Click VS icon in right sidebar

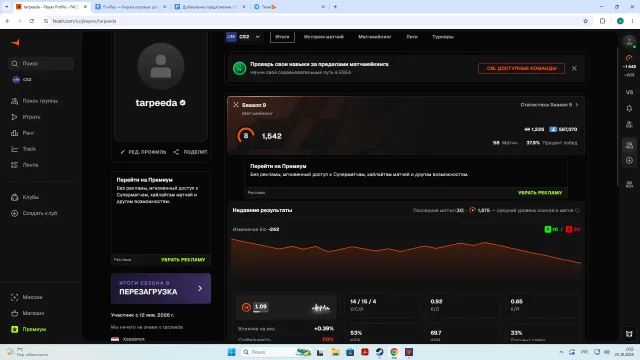pyautogui.click(x=629, y=92)
